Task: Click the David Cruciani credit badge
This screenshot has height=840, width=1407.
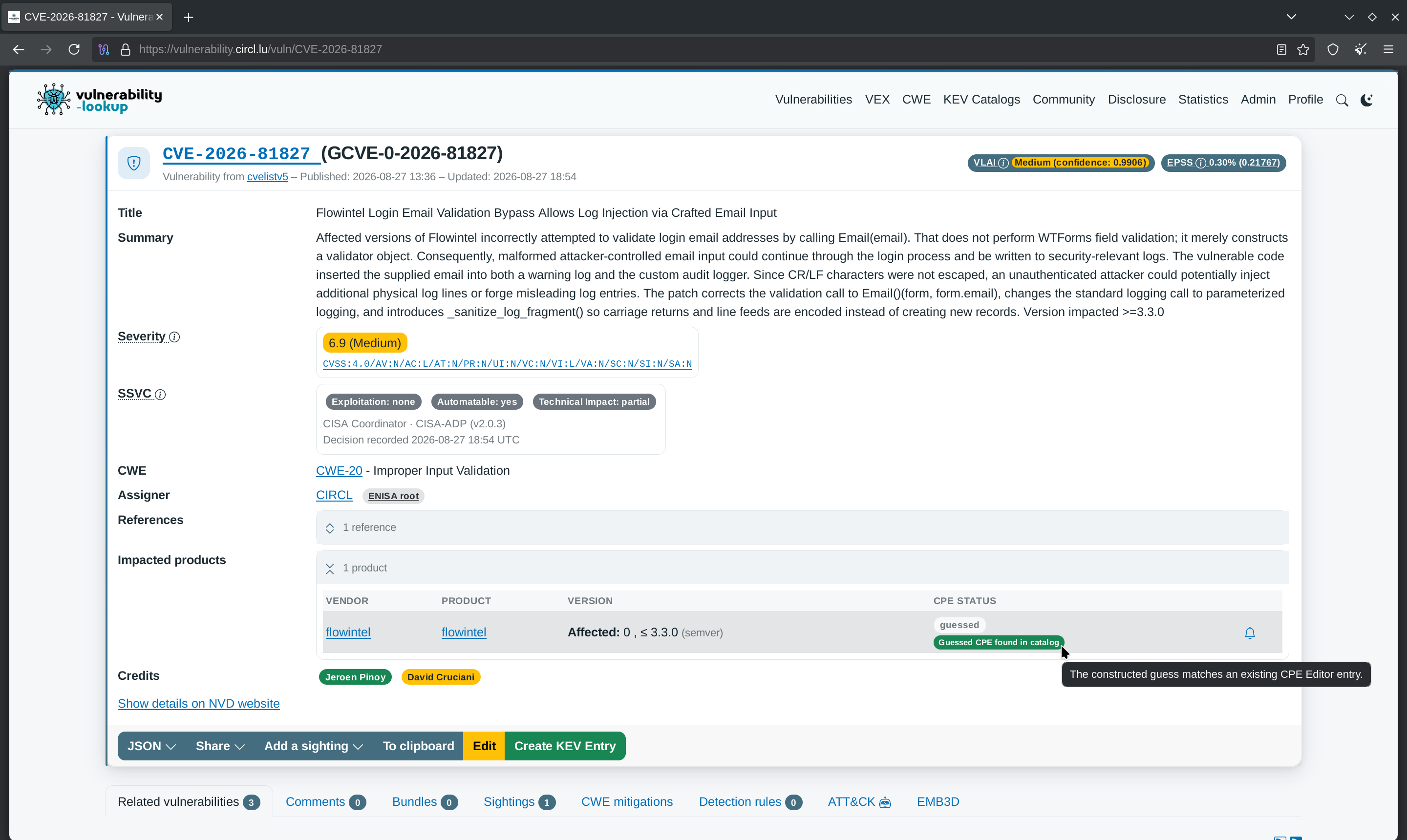Action: [x=441, y=677]
